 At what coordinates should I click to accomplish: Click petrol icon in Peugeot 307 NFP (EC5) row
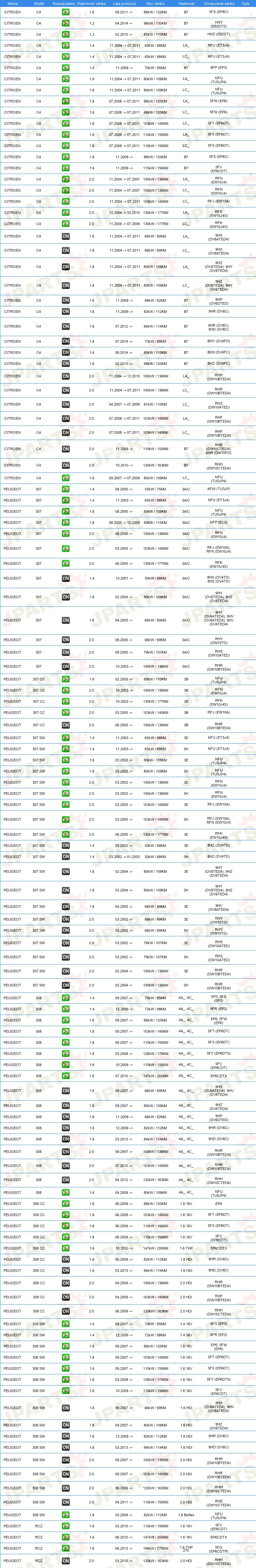point(66,522)
